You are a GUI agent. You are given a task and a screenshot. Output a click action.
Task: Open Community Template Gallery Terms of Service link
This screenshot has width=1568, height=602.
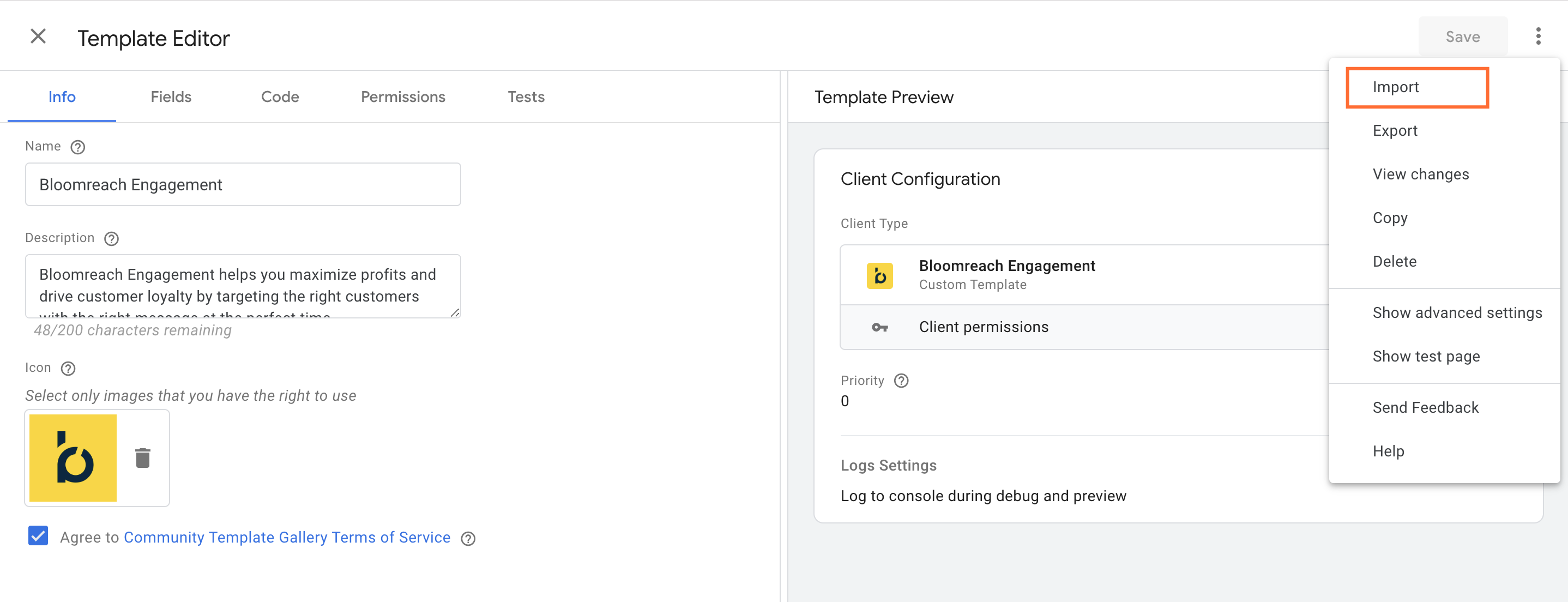tap(287, 538)
